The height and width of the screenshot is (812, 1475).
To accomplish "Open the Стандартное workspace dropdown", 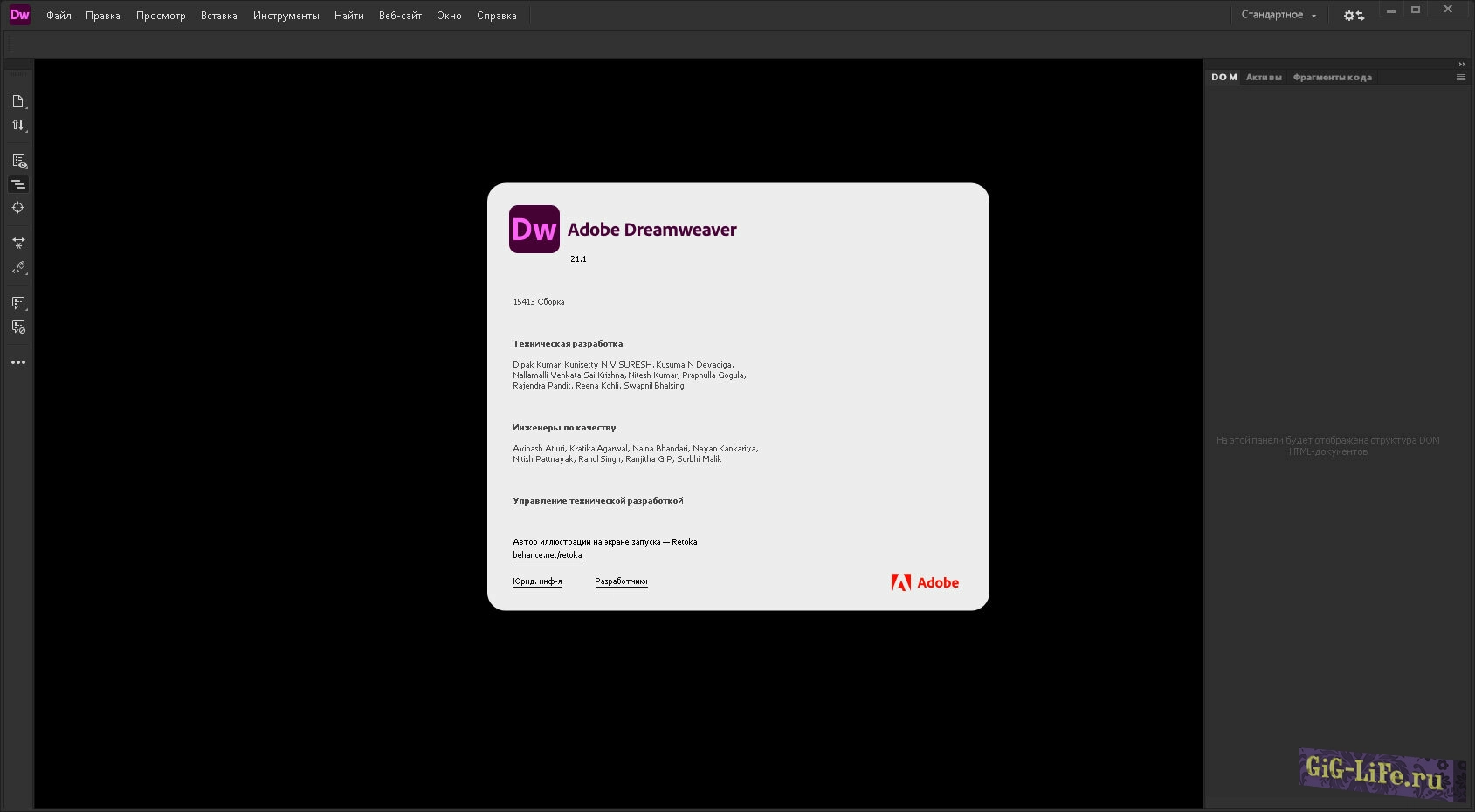I will pyautogui.click(x=1278, y=15).
